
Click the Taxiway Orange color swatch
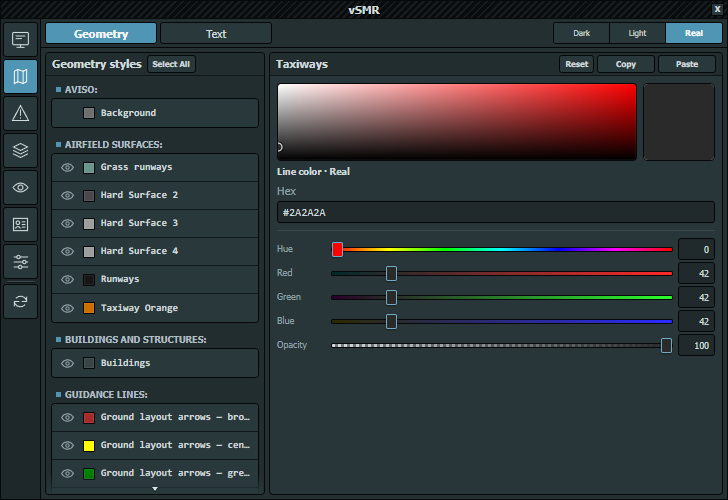click(x=89, y=308)
